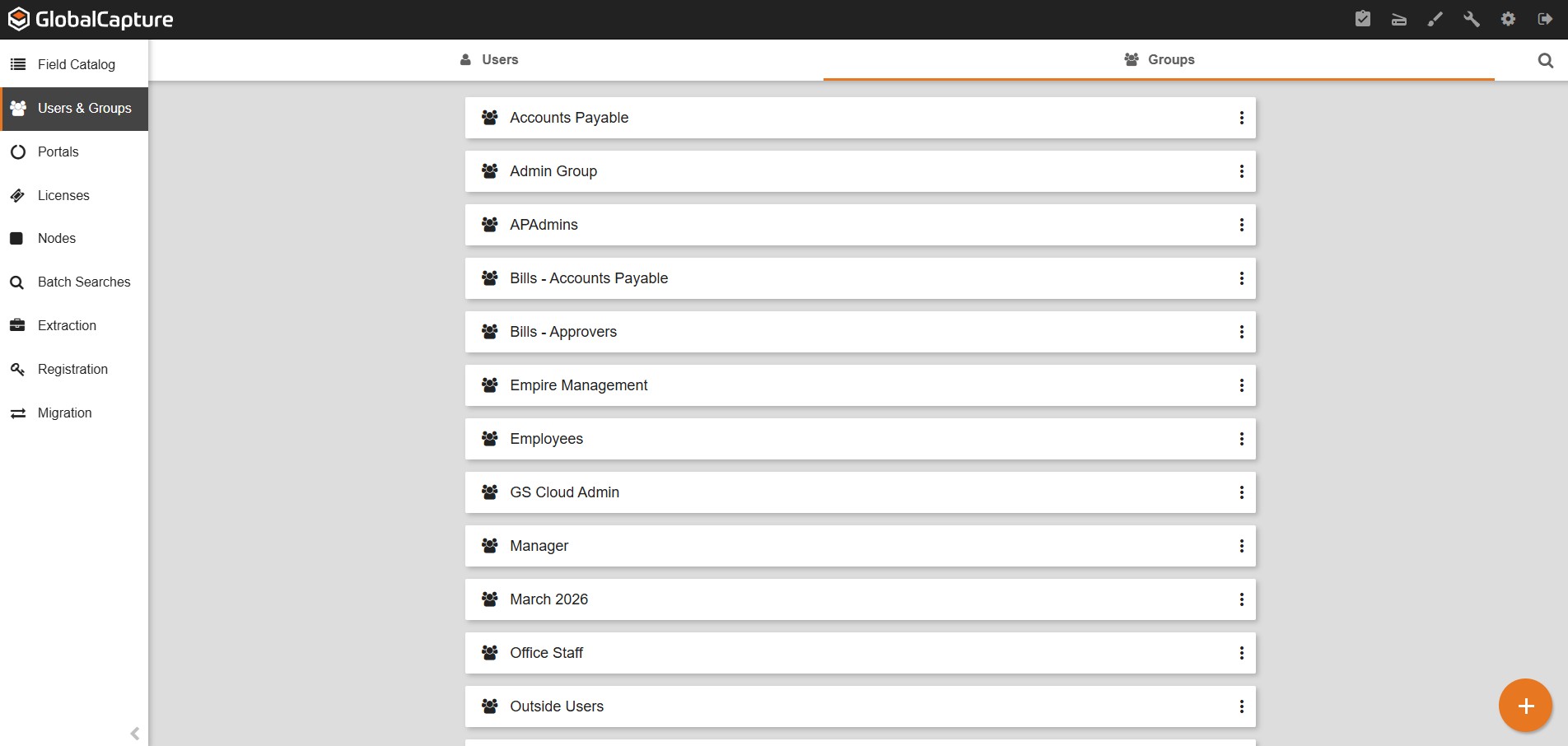Open options menu for March 2026
The height and width of the screenshot is (746, 1568).
point(1241,599)
